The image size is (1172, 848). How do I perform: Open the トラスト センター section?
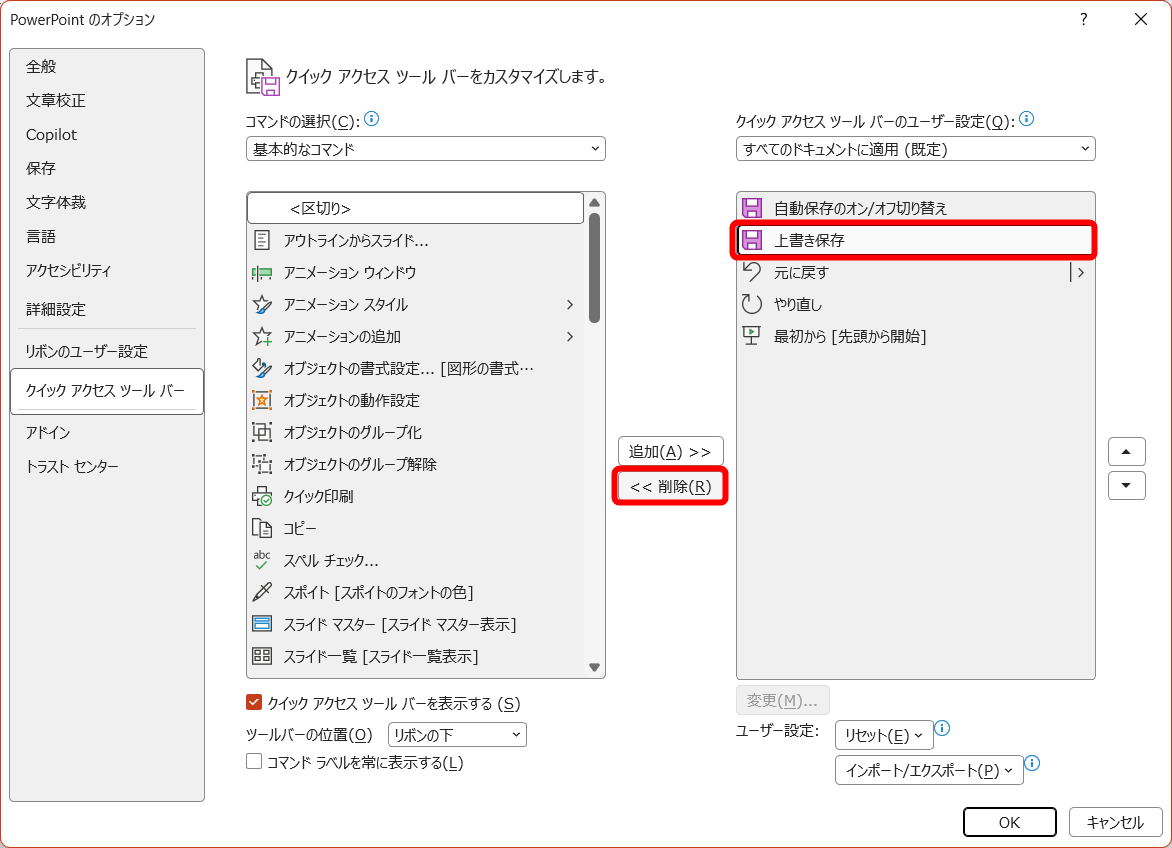pos(77,464)
